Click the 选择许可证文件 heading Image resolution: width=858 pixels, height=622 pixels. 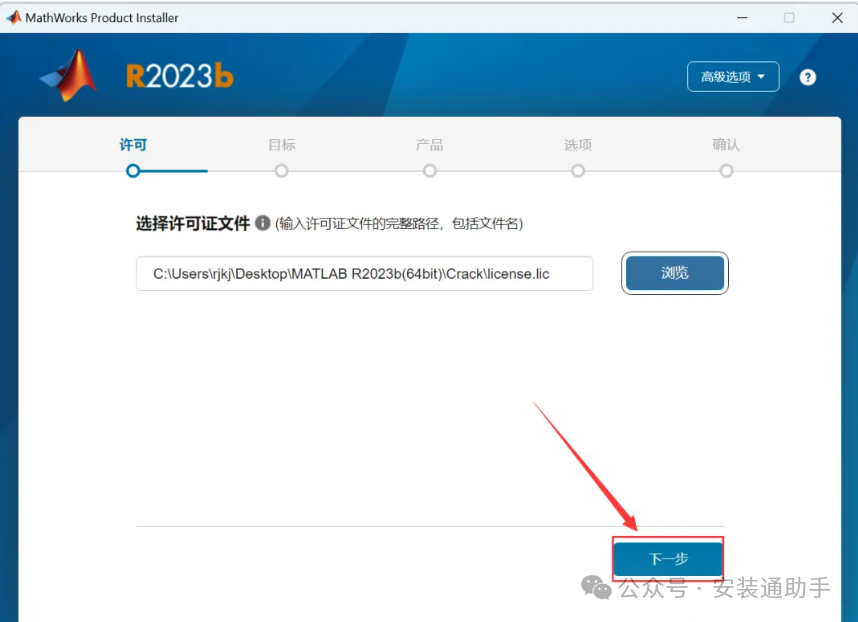click(x=193, y=223)
